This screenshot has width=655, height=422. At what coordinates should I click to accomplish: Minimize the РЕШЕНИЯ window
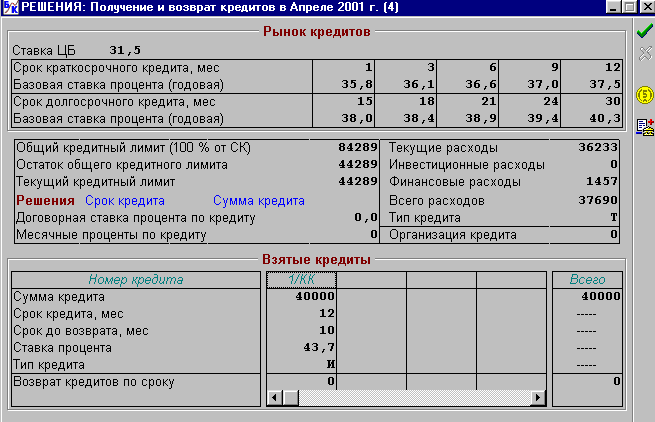pos(613,7)
